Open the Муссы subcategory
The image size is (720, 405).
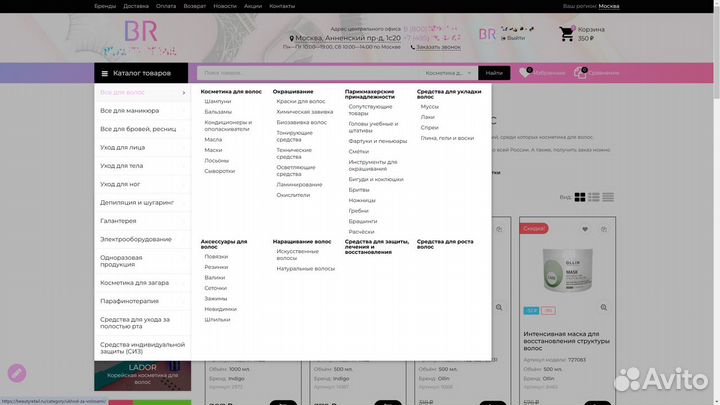(429, 107)
